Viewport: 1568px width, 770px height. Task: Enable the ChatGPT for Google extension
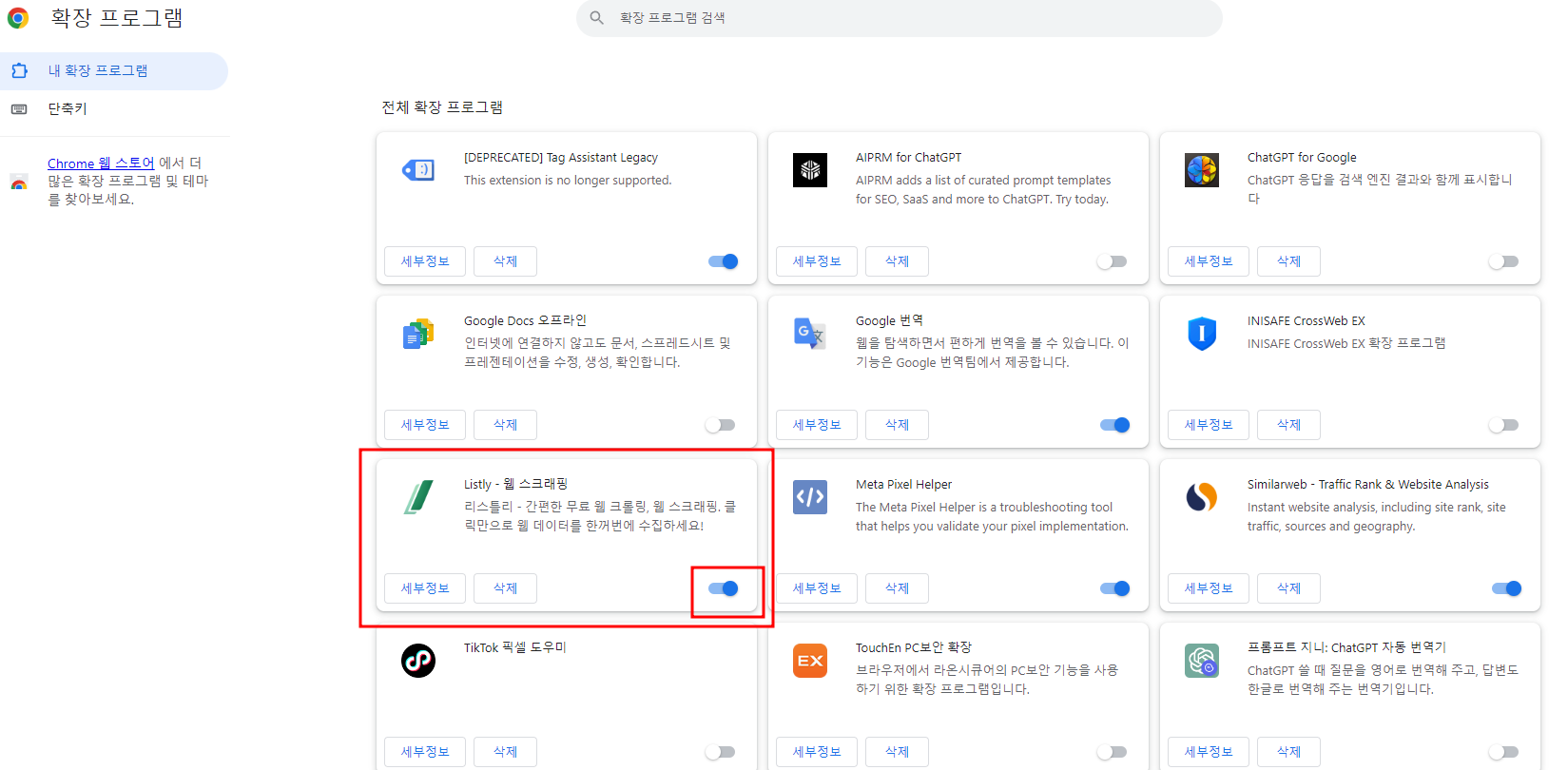(1503, 261)
